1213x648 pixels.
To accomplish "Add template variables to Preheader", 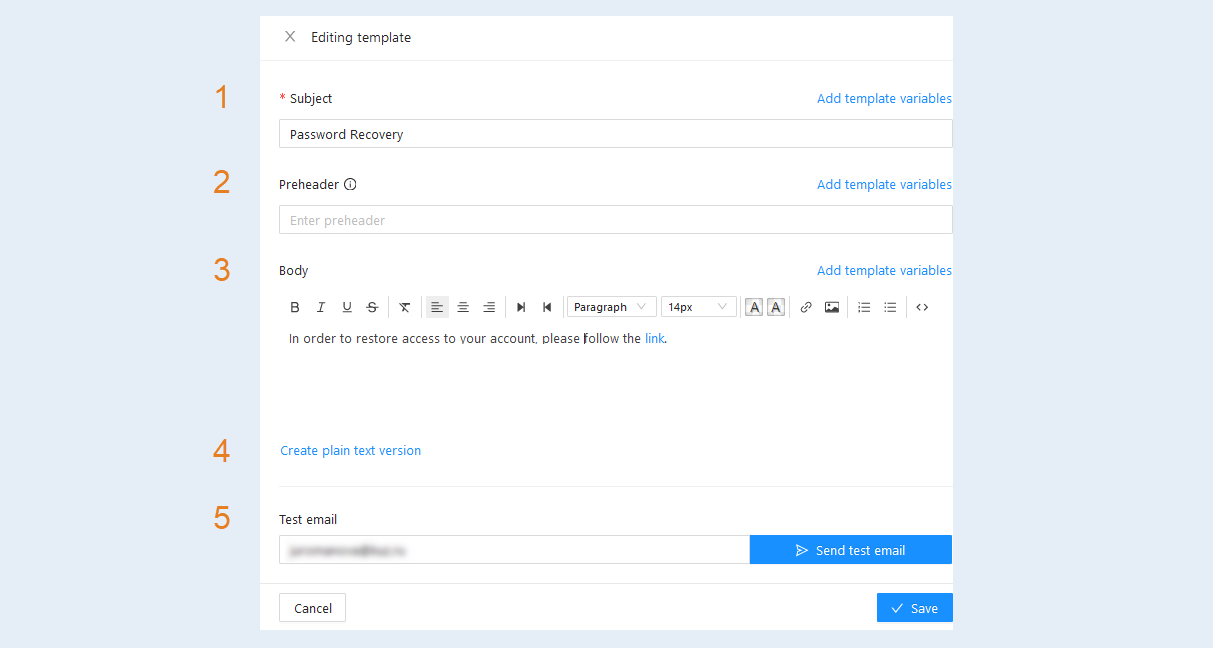I will 884,185.
